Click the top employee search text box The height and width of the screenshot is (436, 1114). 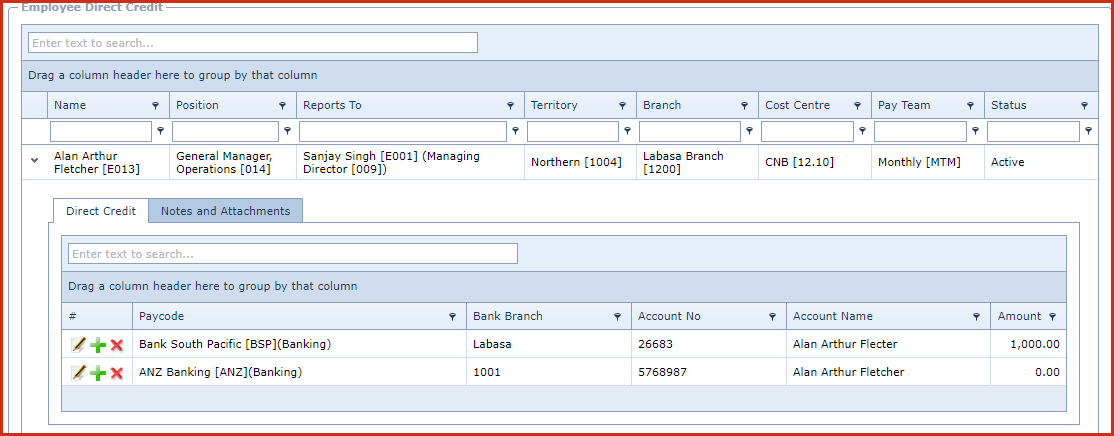click(x=252, y=43)
